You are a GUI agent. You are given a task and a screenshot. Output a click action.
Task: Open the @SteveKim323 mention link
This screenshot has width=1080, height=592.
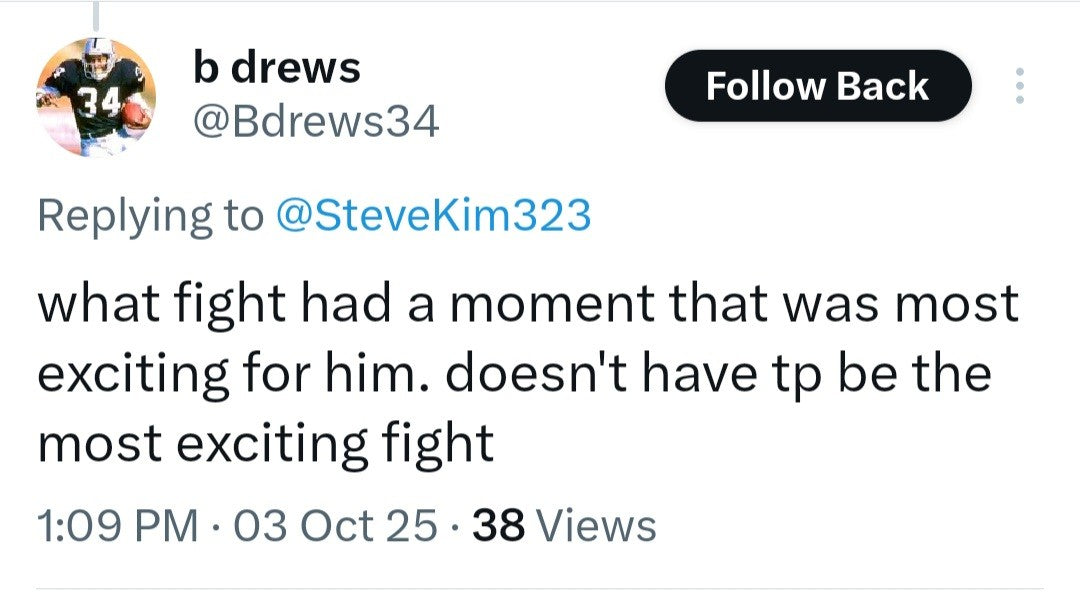click(432, 215)
